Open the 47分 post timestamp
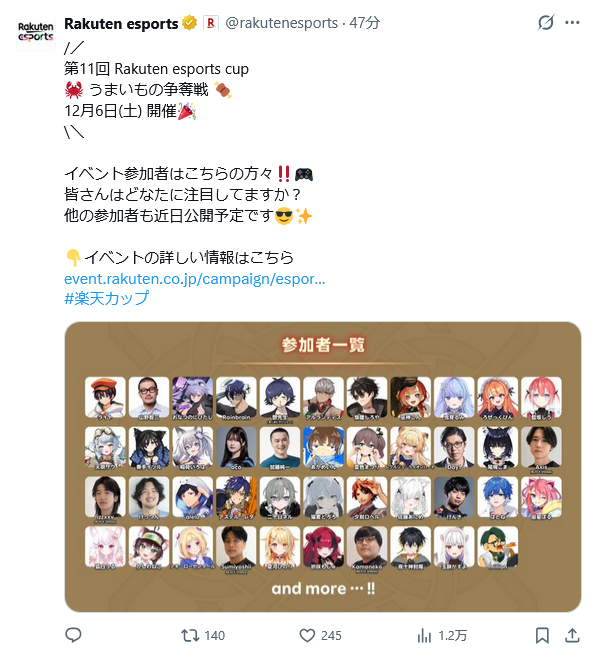The image size is (598, 657). pos(365,23)
